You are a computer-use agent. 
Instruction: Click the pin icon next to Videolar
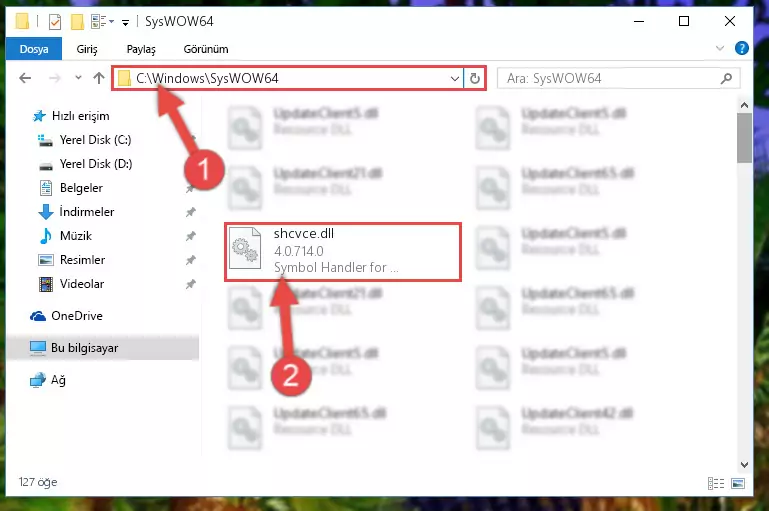pos(190,284)
